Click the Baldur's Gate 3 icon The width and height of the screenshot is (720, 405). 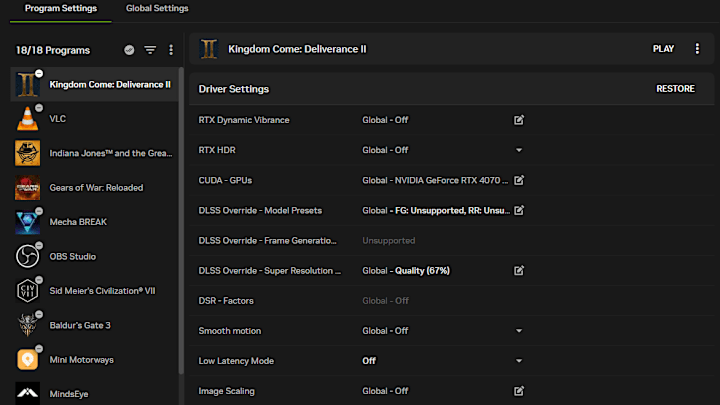[28, 325]
